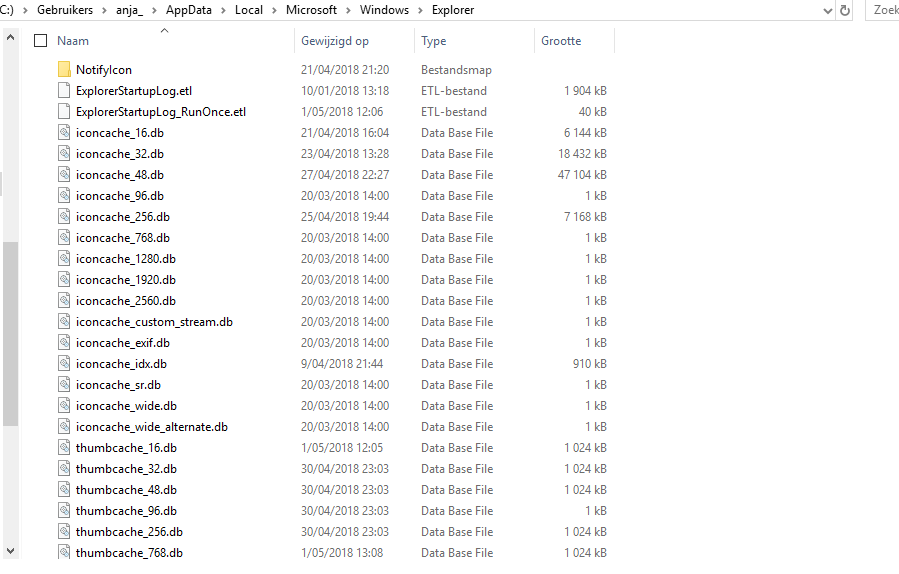
Task: Click the thumbcache_96.db file icon
Action: (64, 511)
